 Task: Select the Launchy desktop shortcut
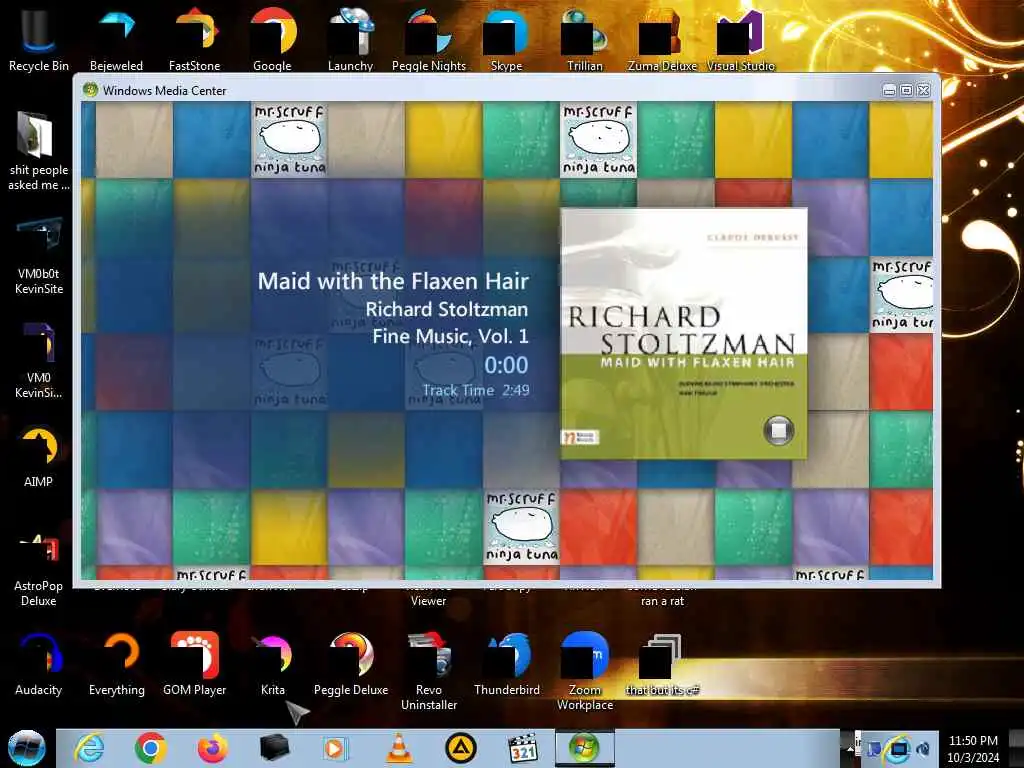tap(351, 39)
